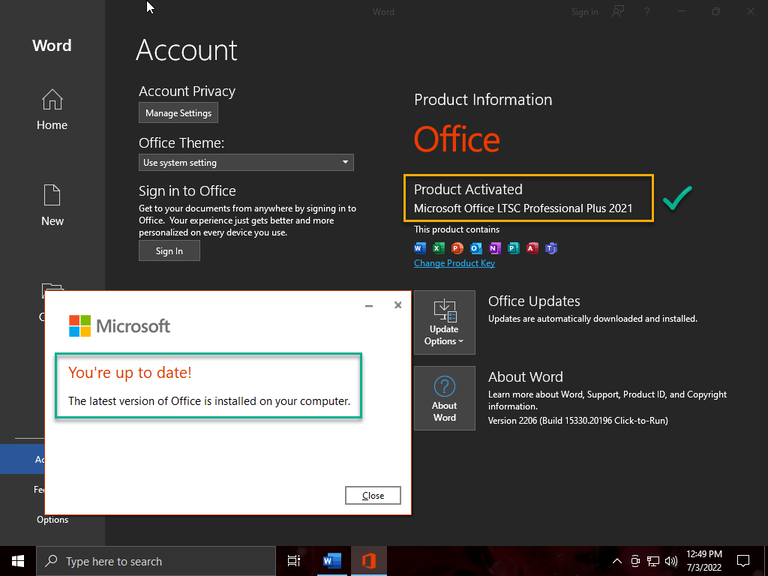Click the Outlook icon in product contents
The height and width of the screenshot is (576, 768).
point(476,248)
